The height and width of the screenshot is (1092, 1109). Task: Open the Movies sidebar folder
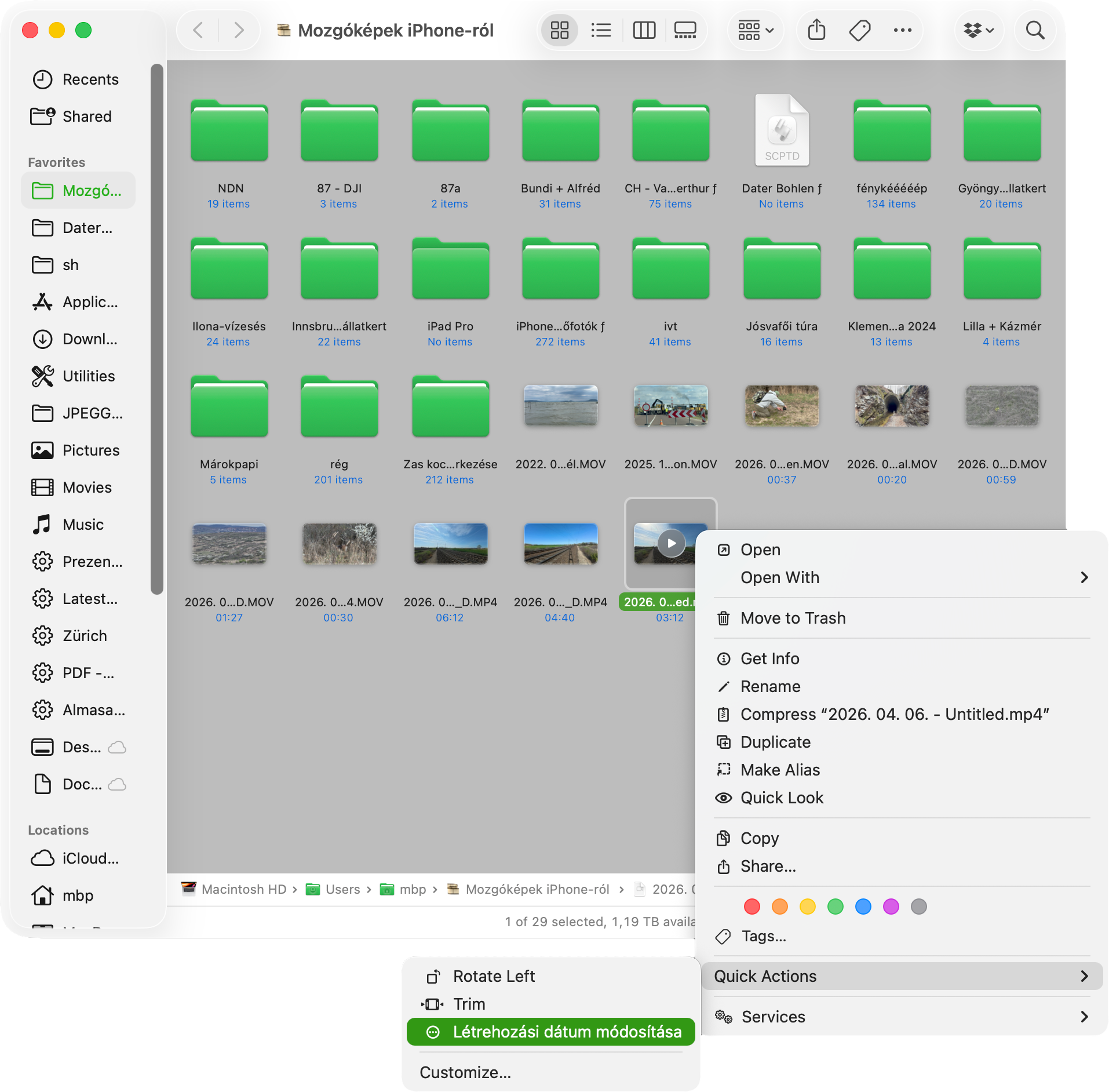87,487
